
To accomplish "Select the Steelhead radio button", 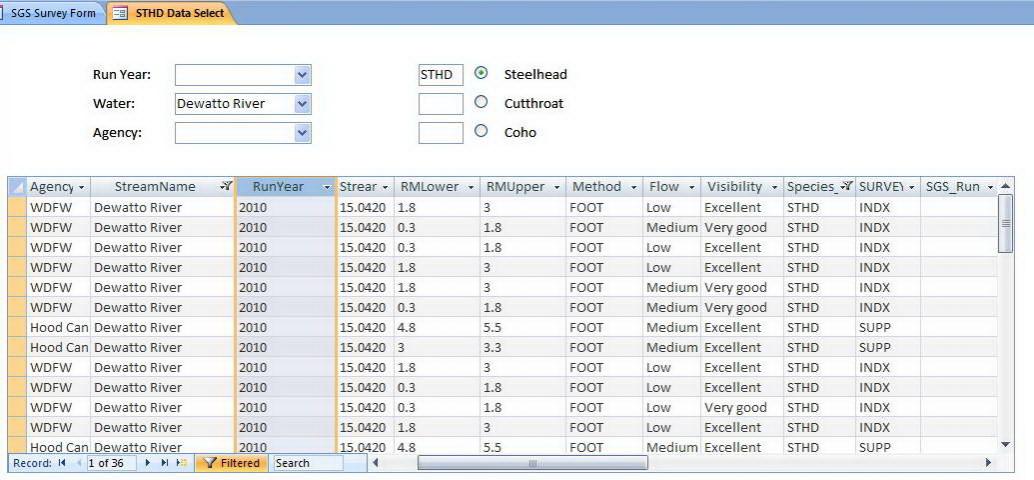I will tap(481, 73).
